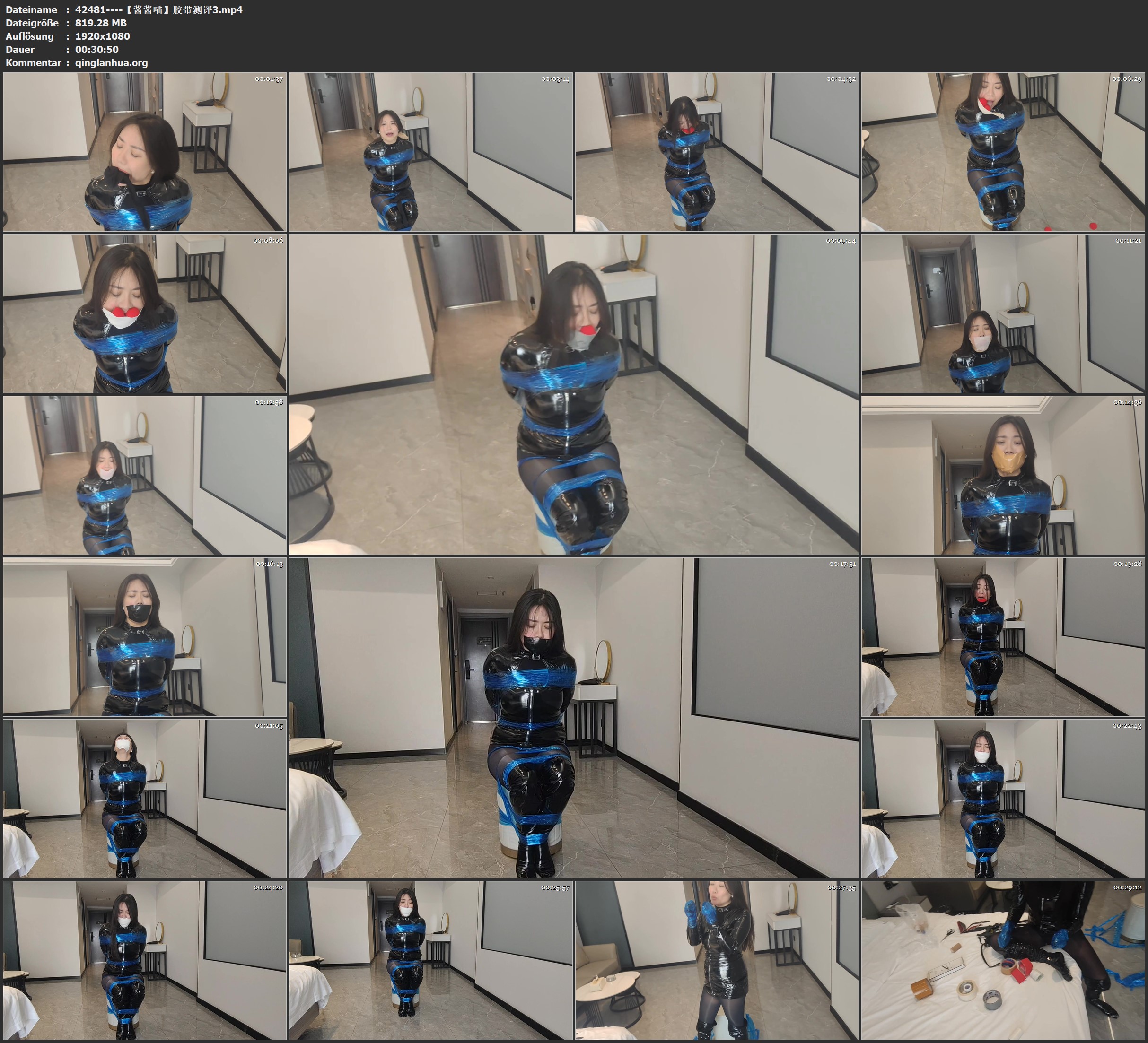Click the frame at 00:21:05

[145, 799]
